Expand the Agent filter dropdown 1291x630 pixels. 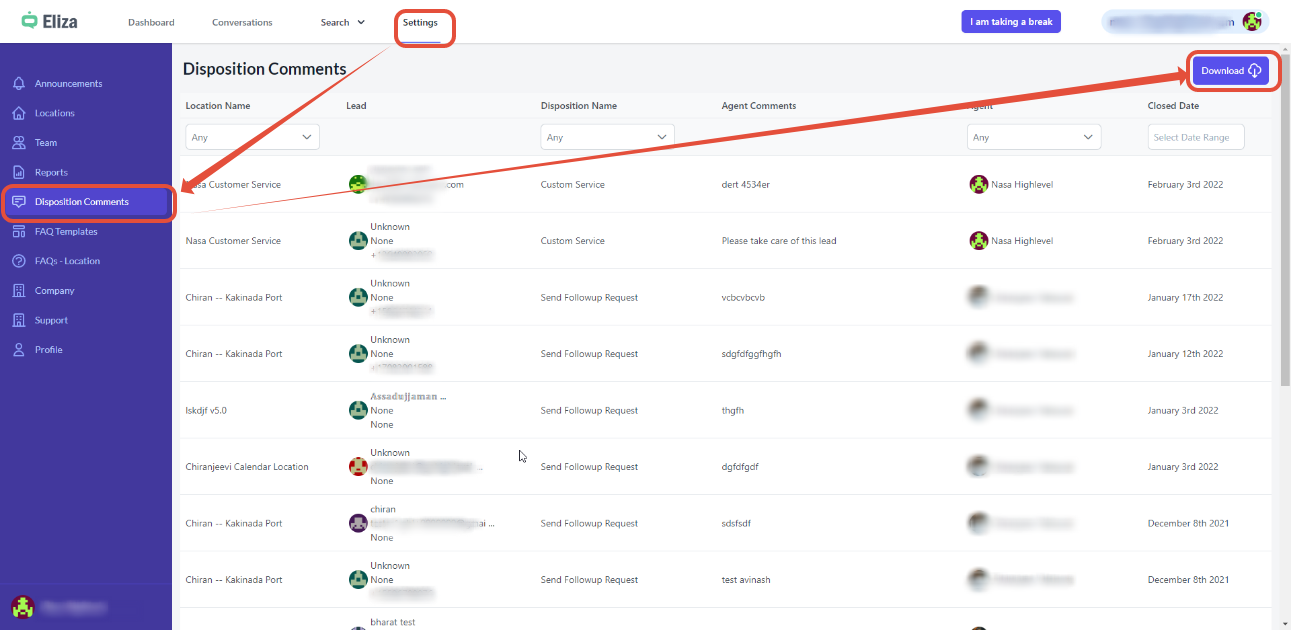tap(1033, 137)
